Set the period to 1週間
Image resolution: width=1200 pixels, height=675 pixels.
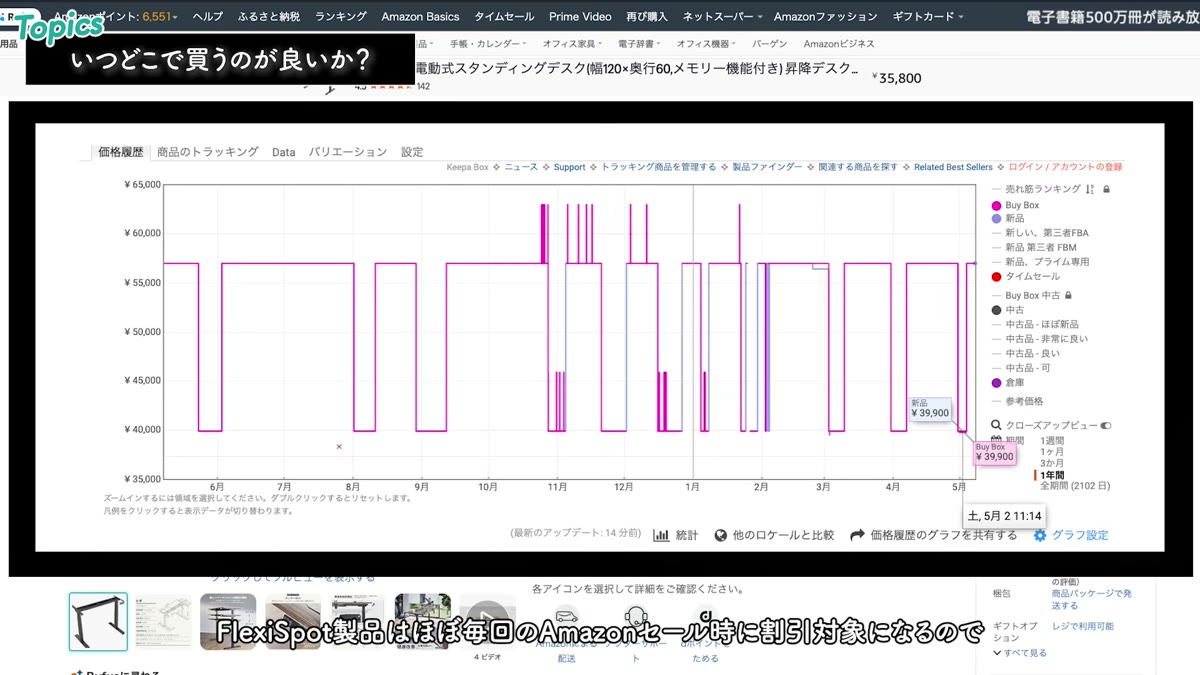coord(1052,440)
